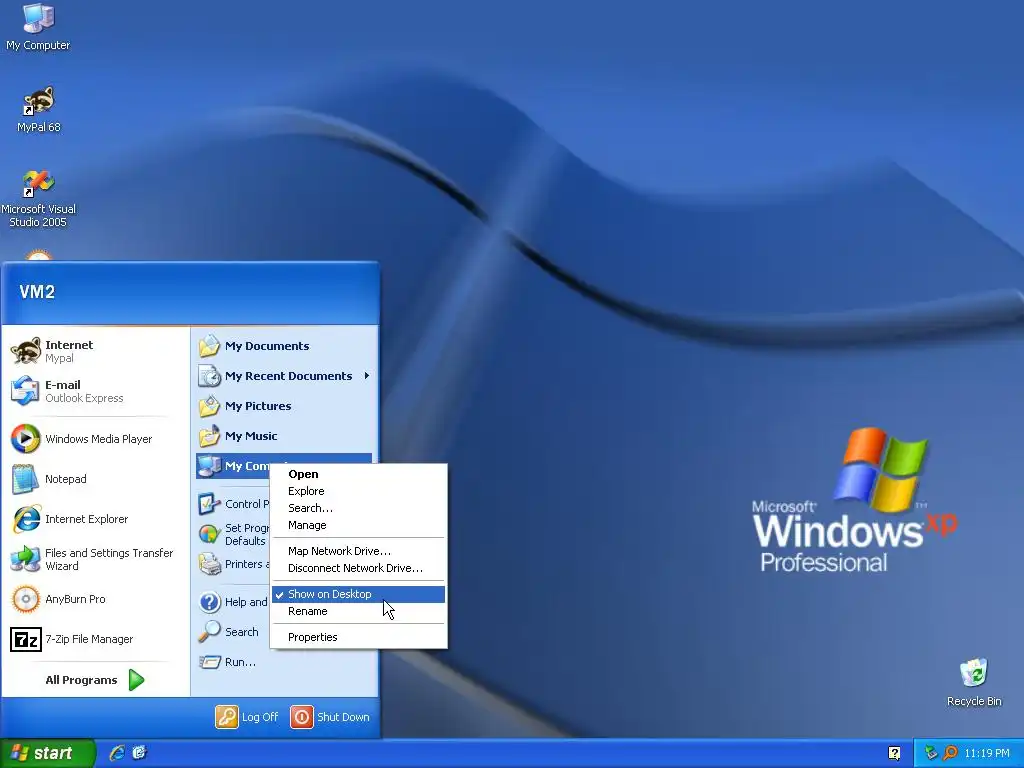Click the start button
The width and height of the screenshot is (1024, 768).
coord(47,753)
